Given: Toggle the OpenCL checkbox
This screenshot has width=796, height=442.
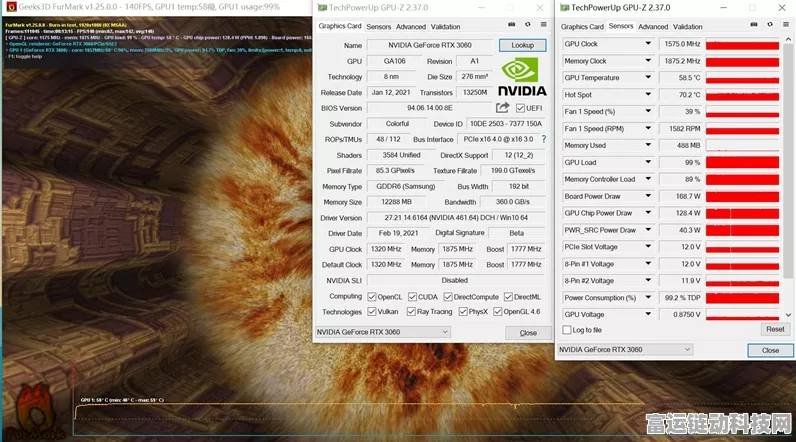Looking at the screenshot, I should pos(372,297).
